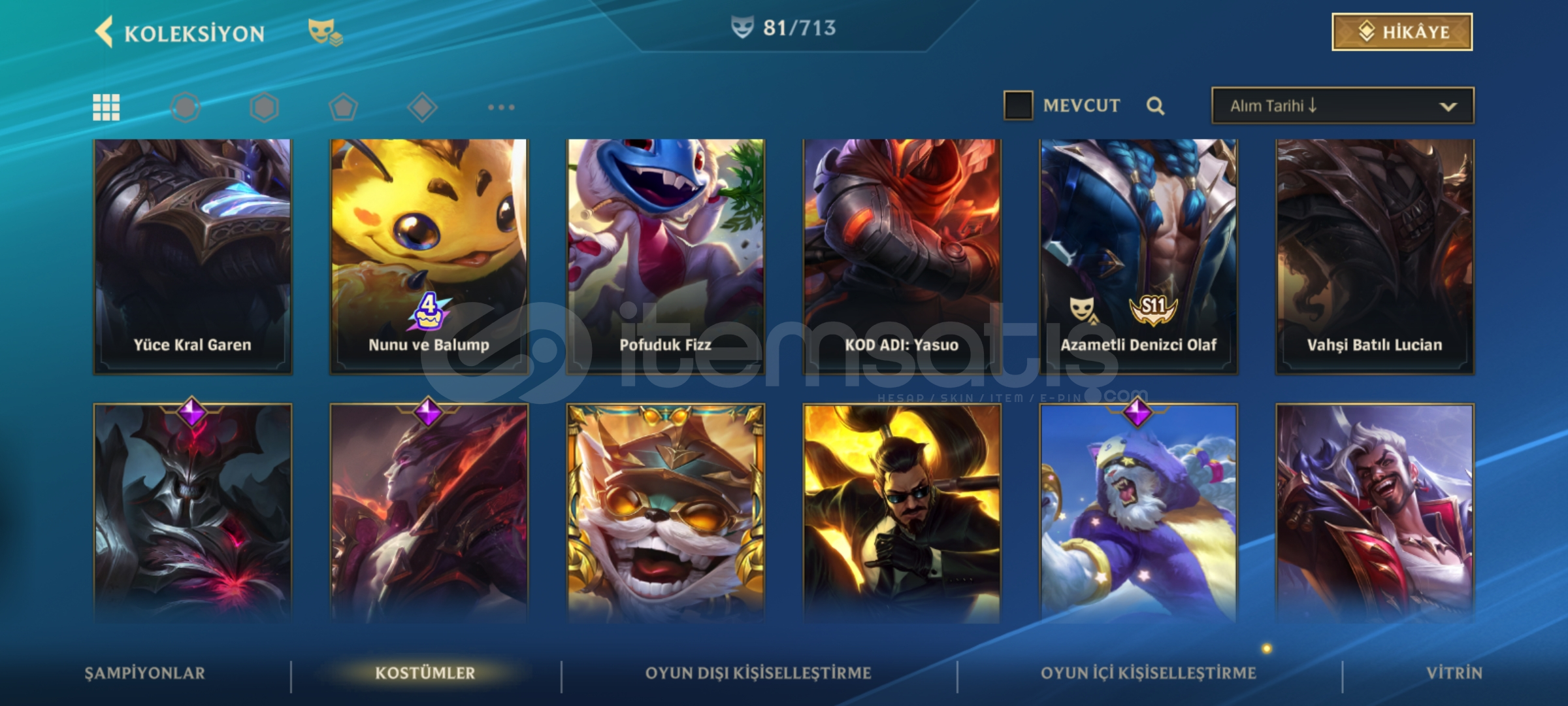Open the skin masks collection icon
This screenshot has width=1568, height=706.
pos(325,32)
